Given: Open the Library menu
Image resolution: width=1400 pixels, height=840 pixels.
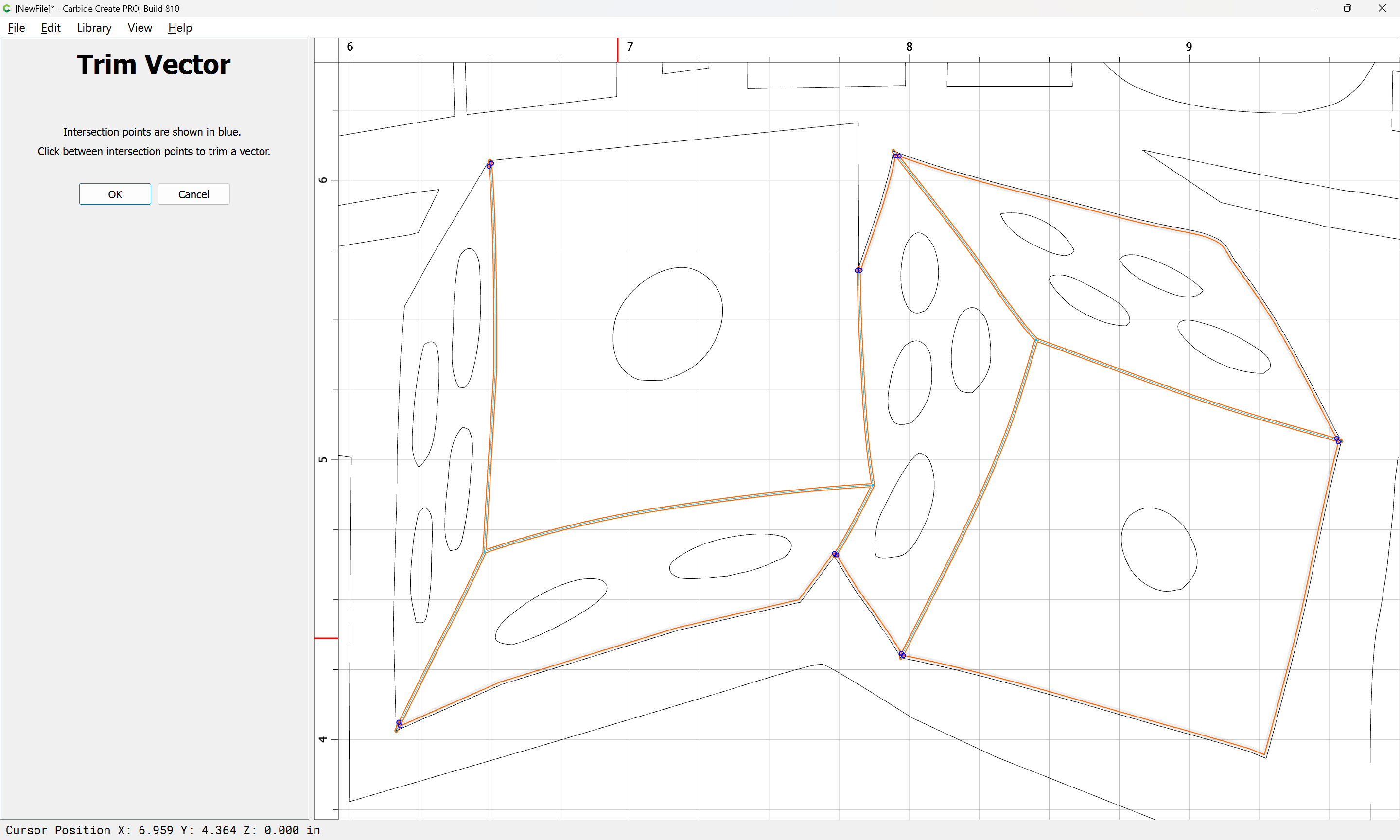Looking at the screenshot, I should pyautogui.click(x=94, y=28).
